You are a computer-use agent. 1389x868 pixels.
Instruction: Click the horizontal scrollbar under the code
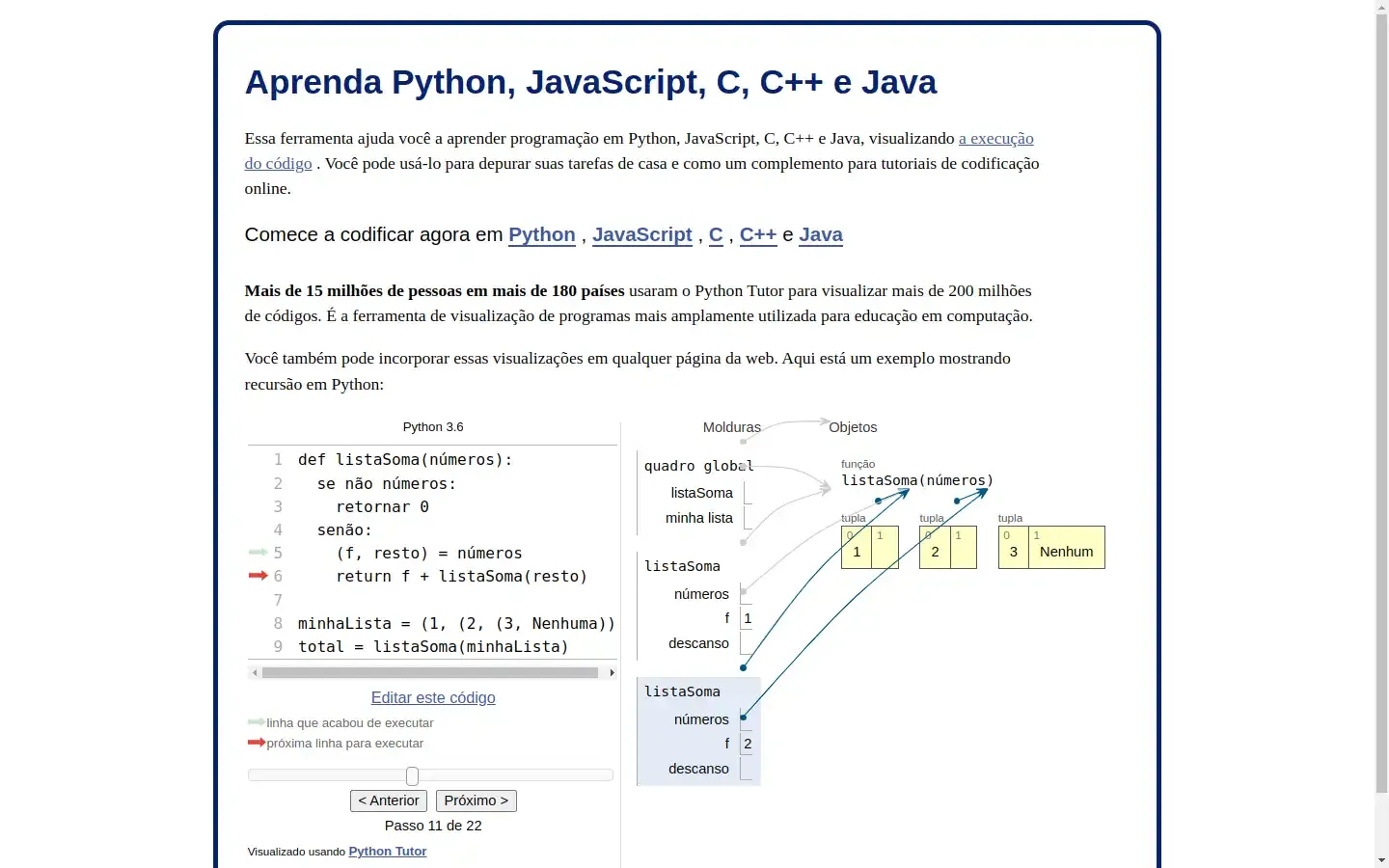click(430, 673)
